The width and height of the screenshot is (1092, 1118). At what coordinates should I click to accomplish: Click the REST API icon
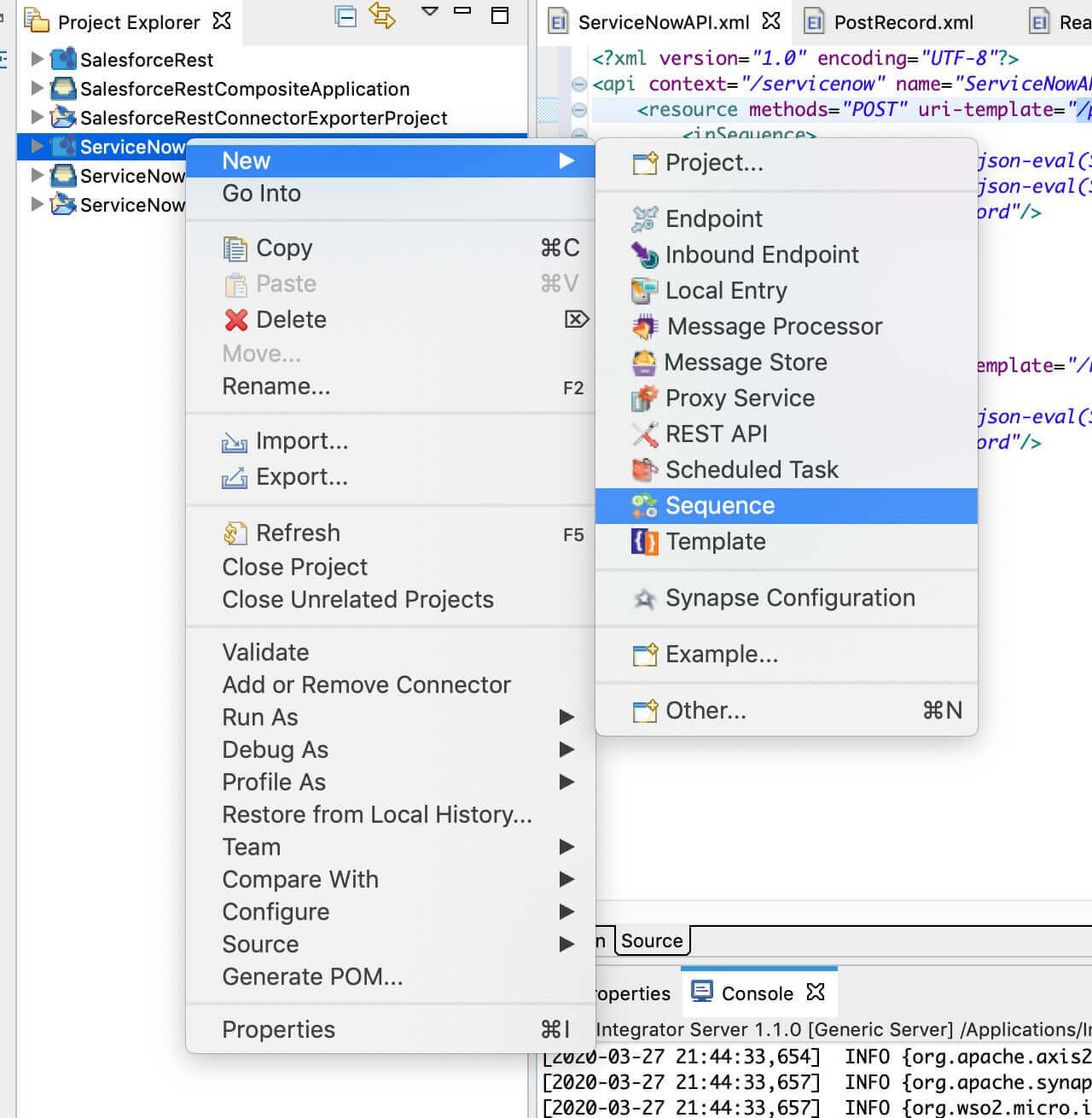(x=644, y=434)
